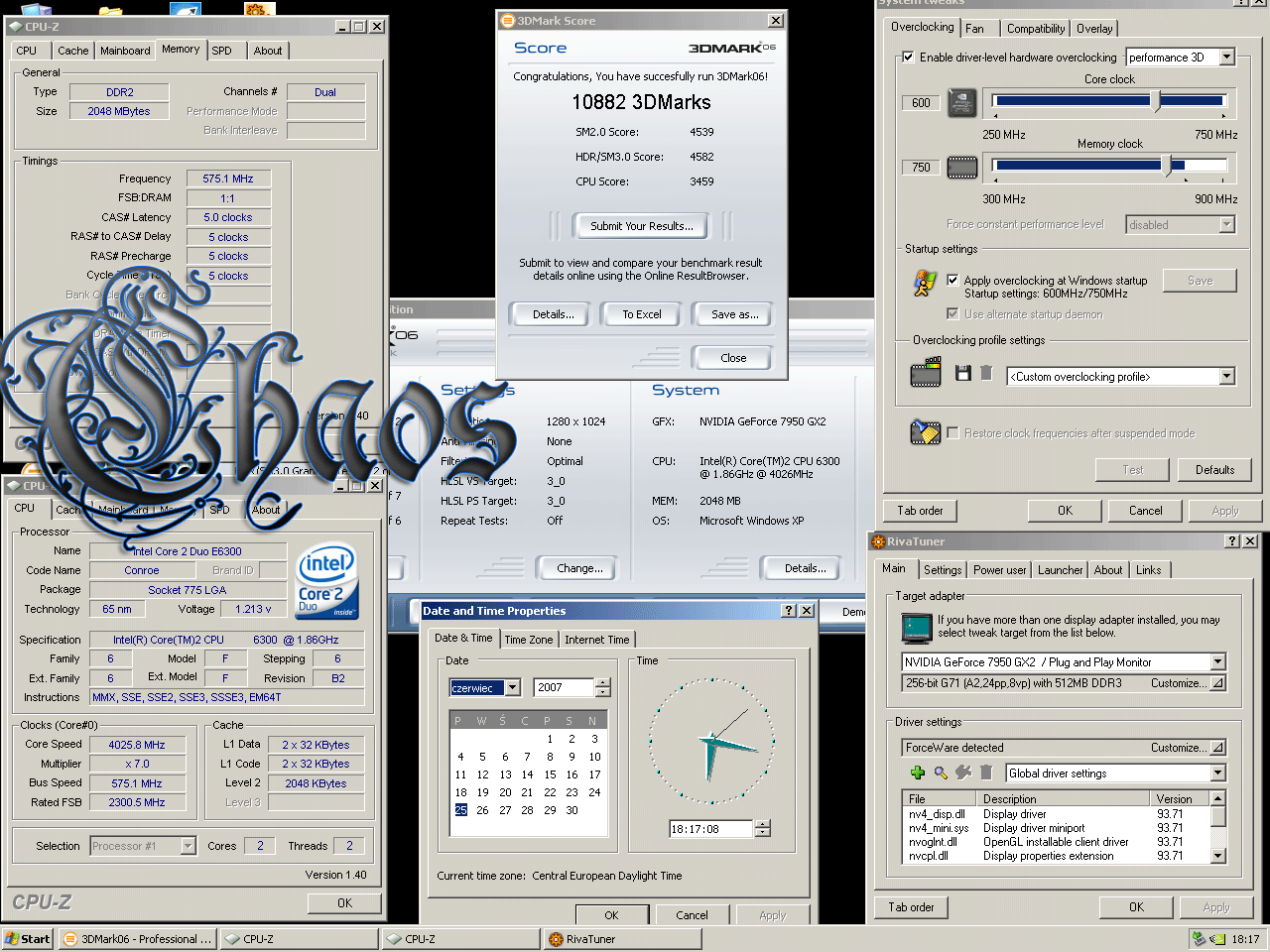The height and width of the screenshot is (952, 1270).
Task: Click Submit Your Results button
Action: [641, 226]
